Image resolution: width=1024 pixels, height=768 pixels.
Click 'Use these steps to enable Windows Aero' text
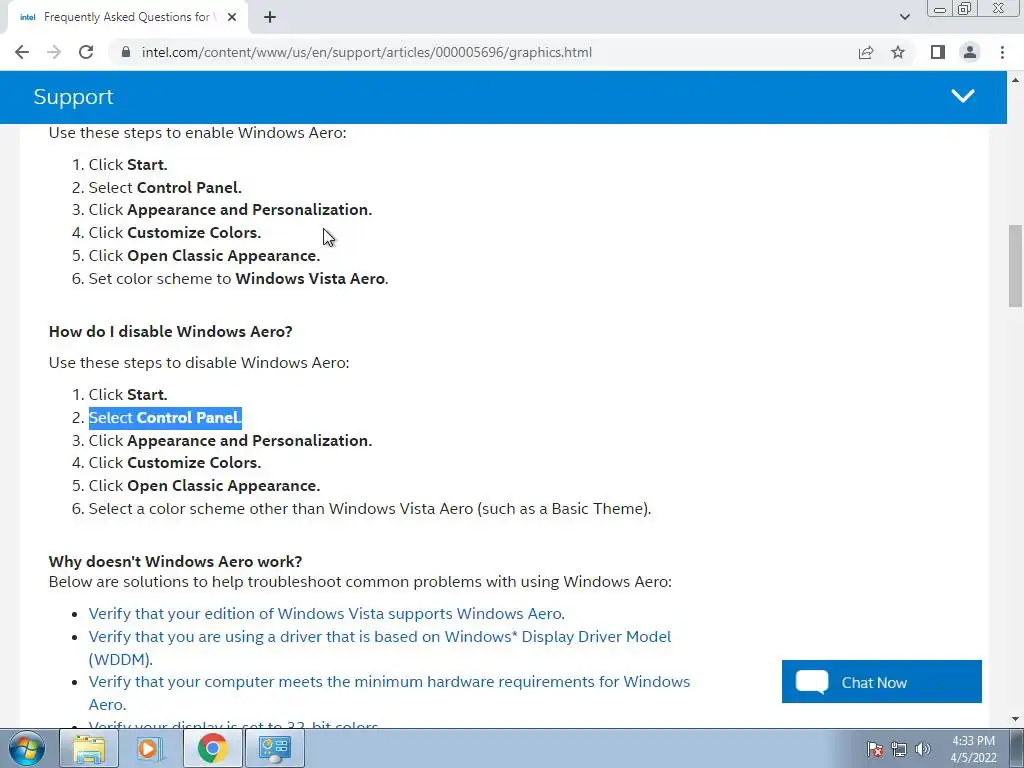pyautogui.click(x=197, y=133)
